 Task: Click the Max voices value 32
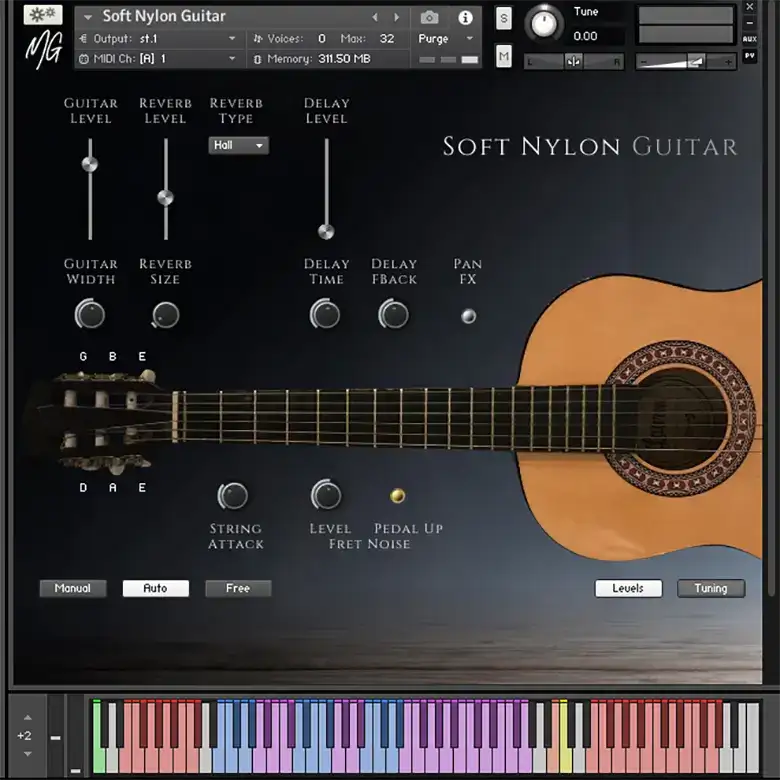click(x=387, y=38)
